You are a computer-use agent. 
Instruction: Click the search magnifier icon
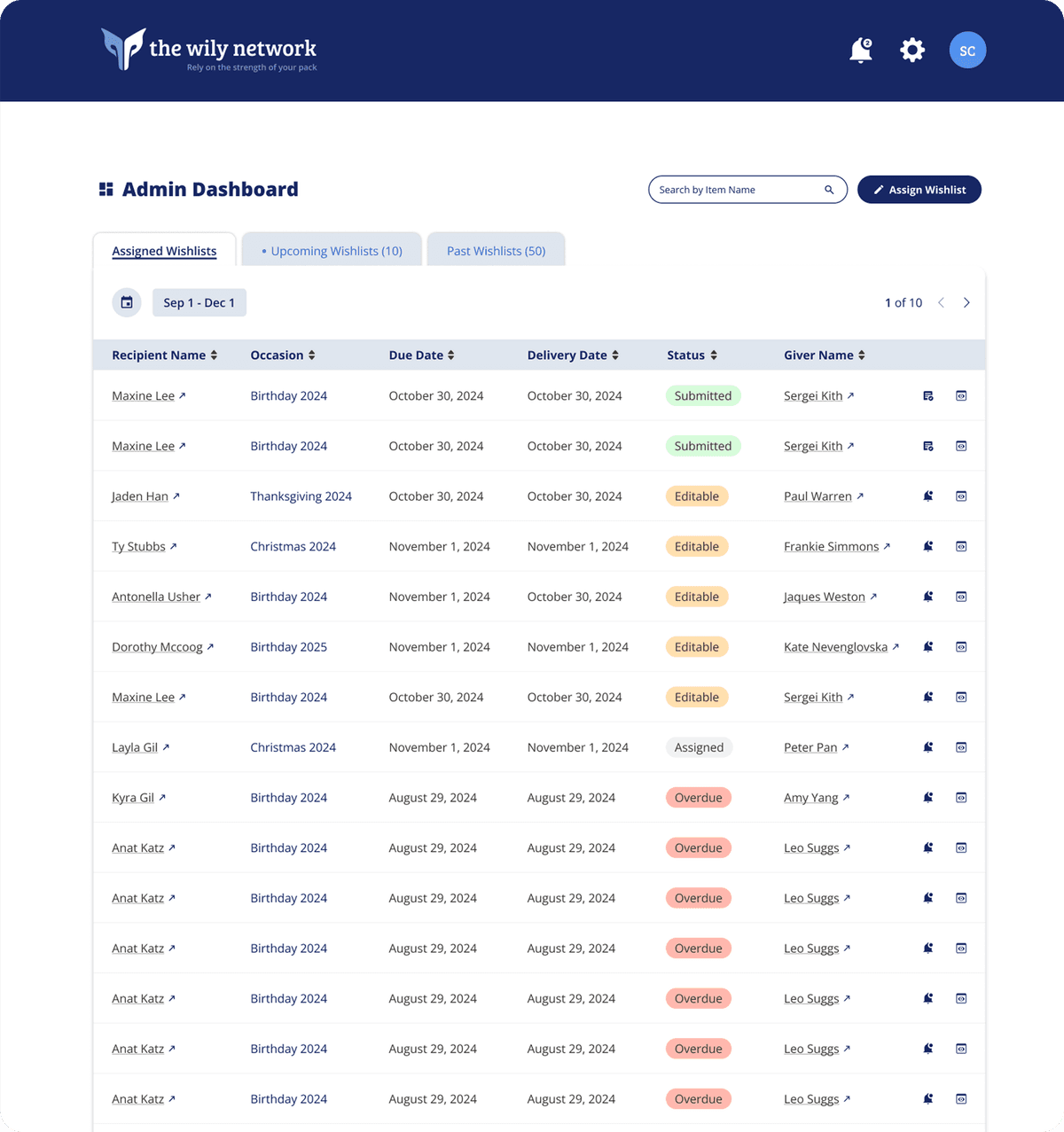pos(829,190)
